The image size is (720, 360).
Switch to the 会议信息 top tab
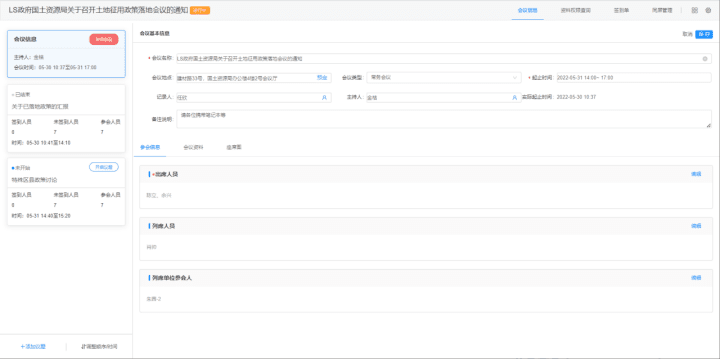point(527,10)
